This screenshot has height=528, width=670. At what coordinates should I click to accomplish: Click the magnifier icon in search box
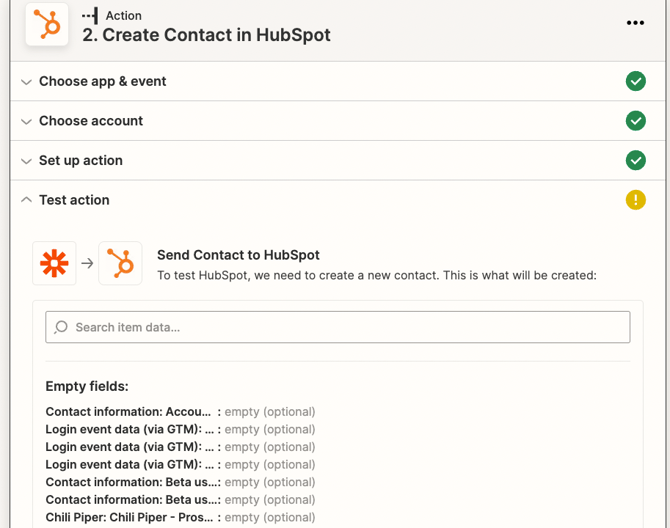tap(62, 327)
